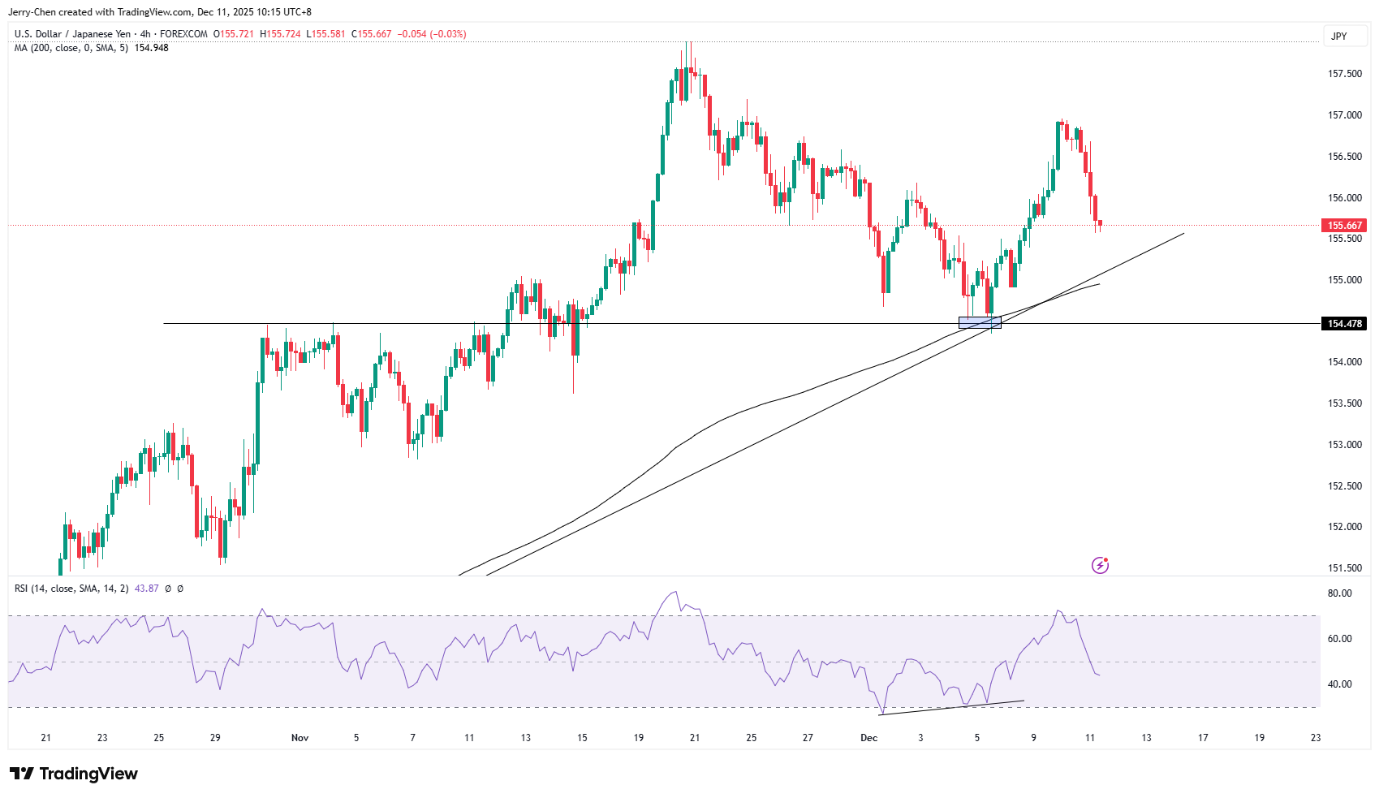1379x798 pixels.
Task: Click the second circle icon beside RSI value
Action: coord(180,589)
